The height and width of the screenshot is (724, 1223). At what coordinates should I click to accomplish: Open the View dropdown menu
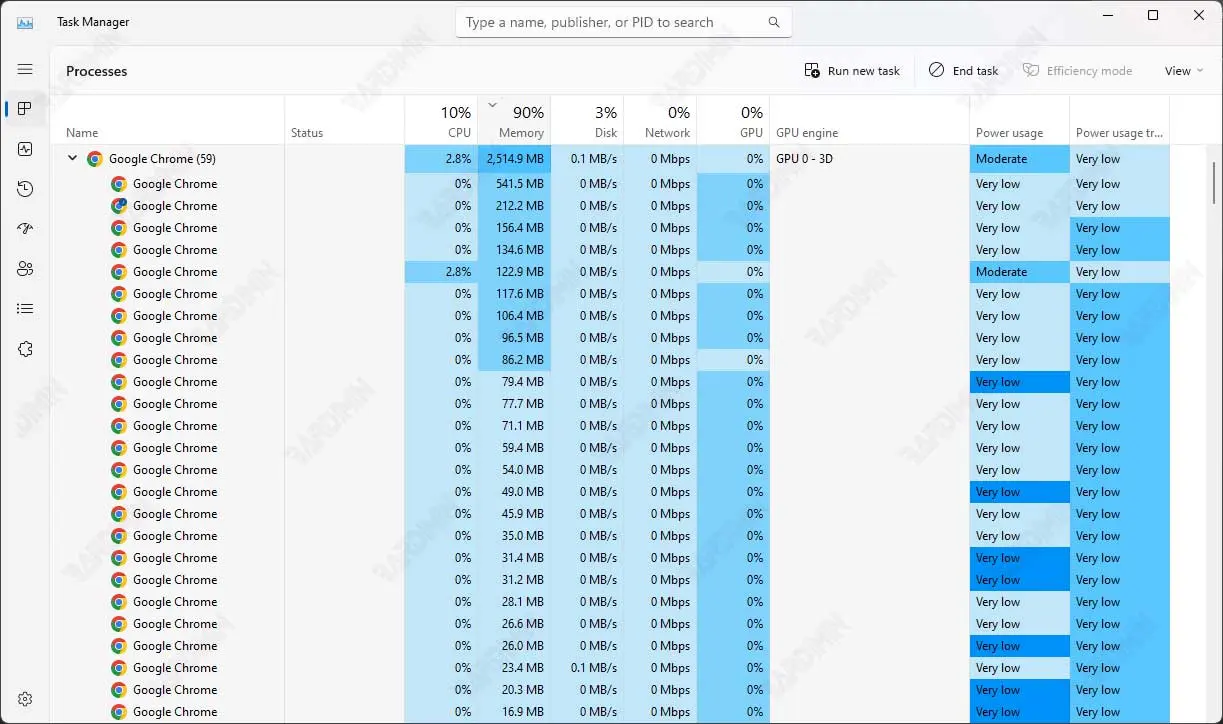pyautogui.click(x=1183, y=71)
